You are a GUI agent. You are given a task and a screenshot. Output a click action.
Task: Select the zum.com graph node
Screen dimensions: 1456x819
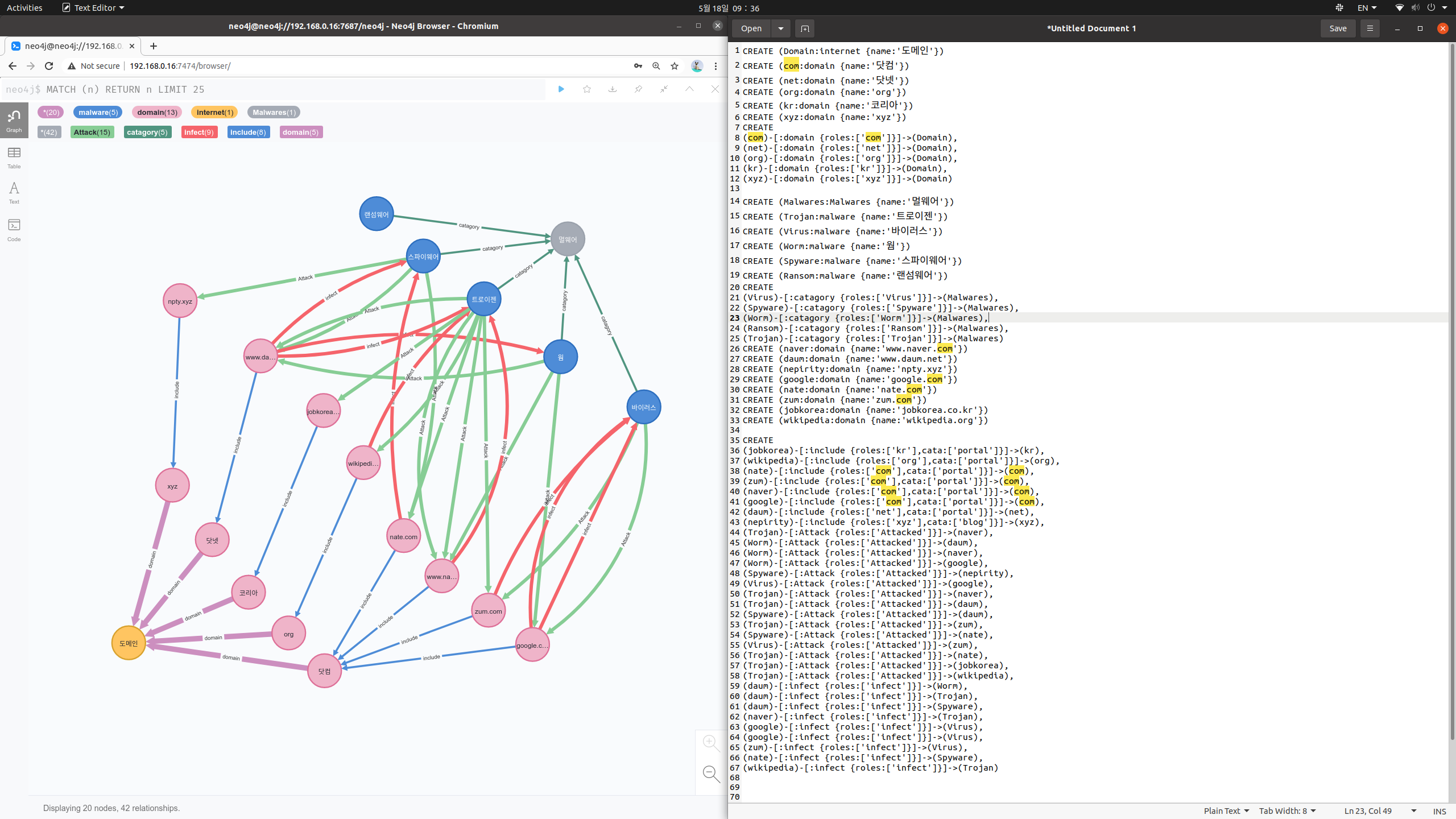coord(489,611)
